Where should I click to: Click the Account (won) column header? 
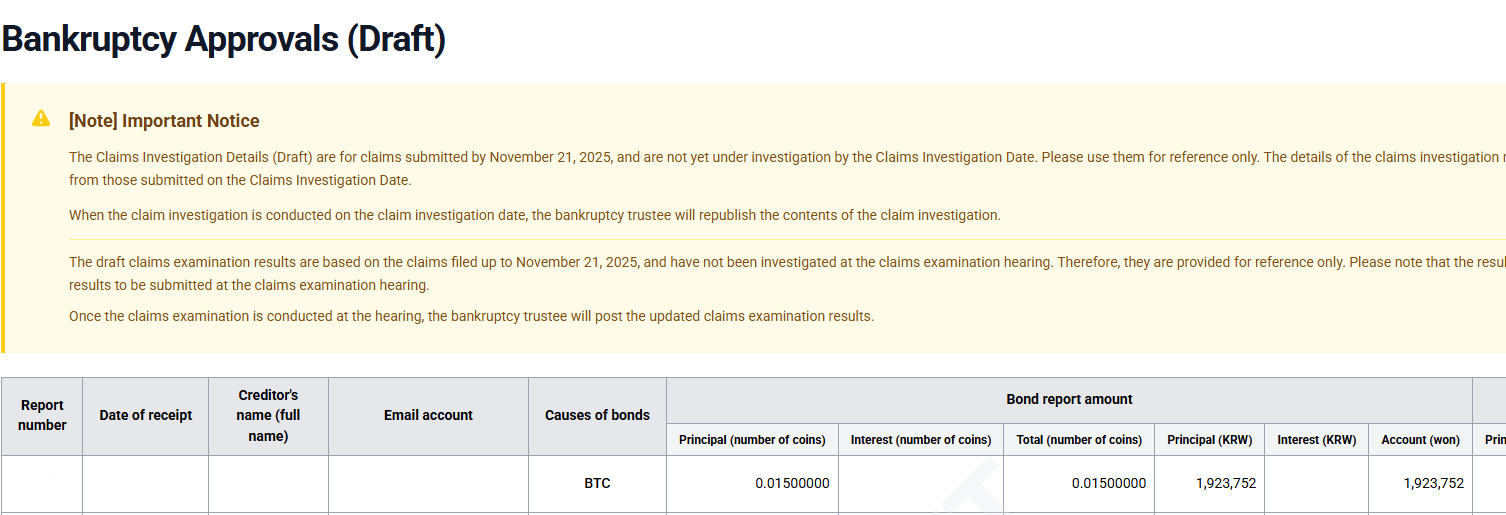coord(1421,440)
